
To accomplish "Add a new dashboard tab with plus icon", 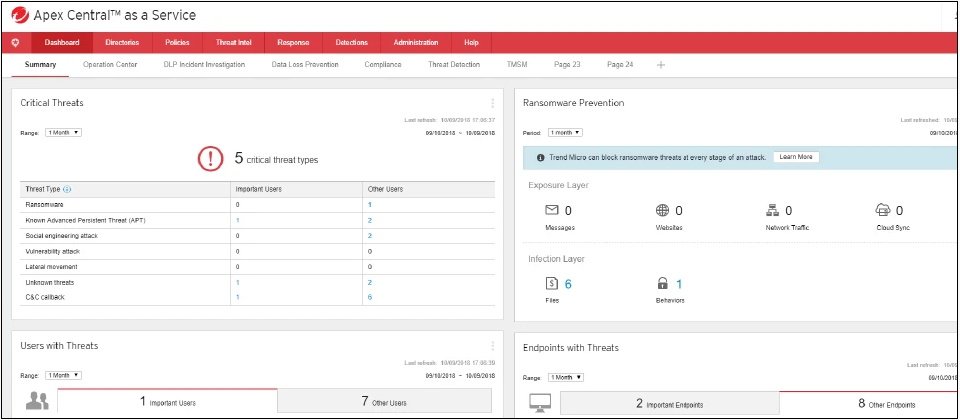I will tap(661, 65).
